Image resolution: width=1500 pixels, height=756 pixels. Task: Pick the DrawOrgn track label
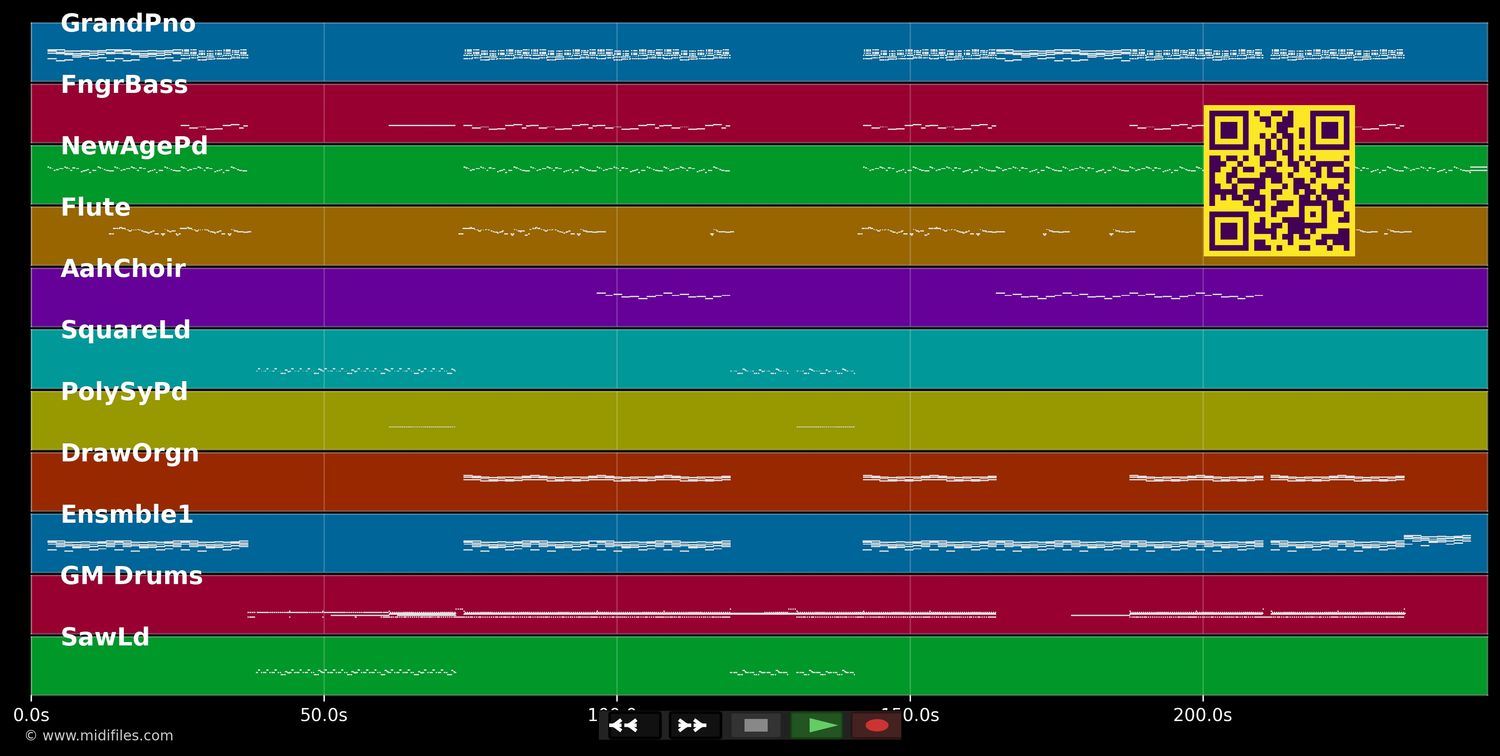click(130, 454)
